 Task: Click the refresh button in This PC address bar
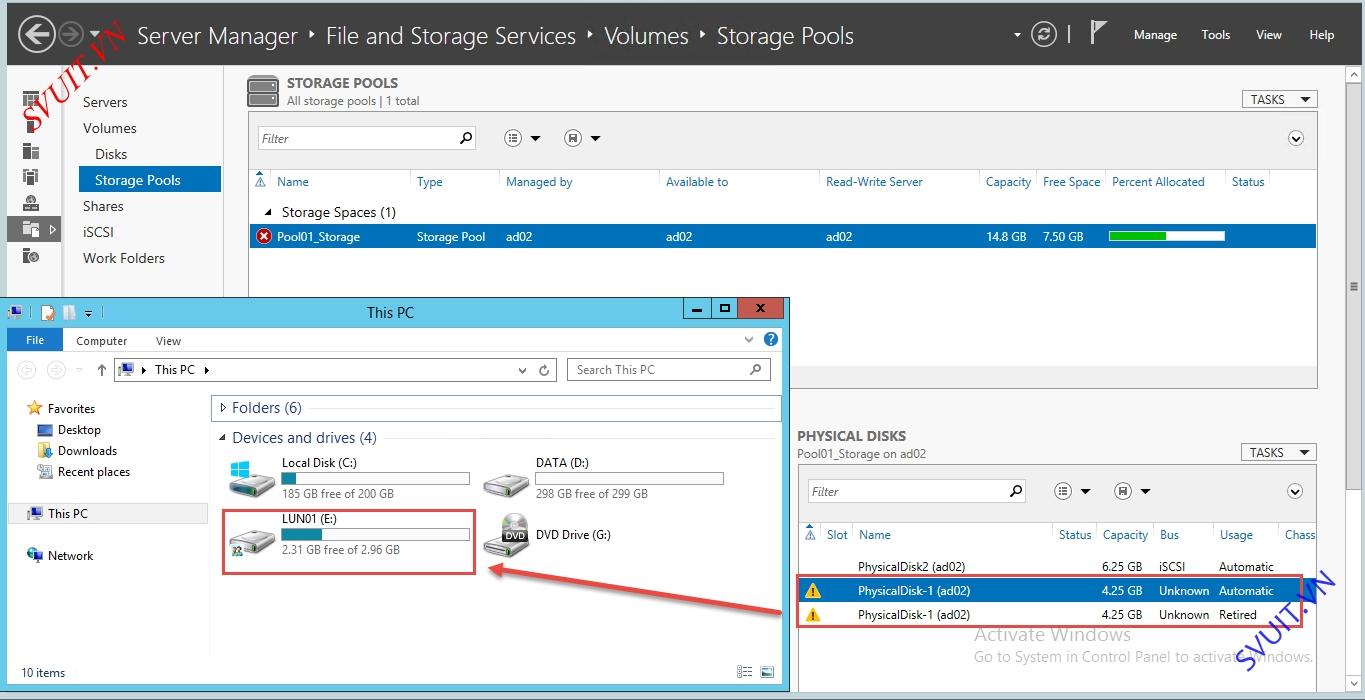[x=544, y=370]
